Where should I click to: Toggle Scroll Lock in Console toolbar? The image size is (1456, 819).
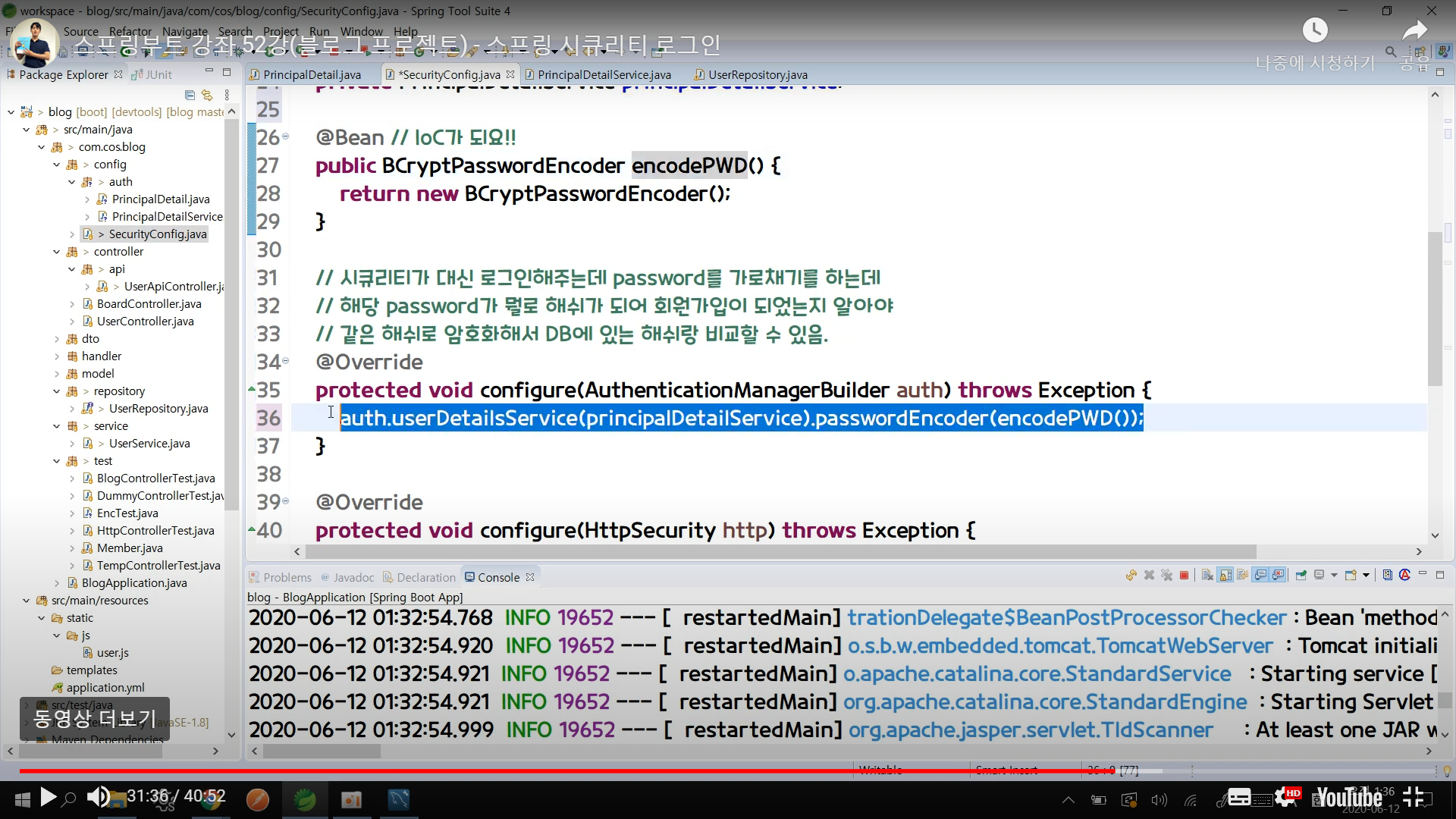point(1225,576)
